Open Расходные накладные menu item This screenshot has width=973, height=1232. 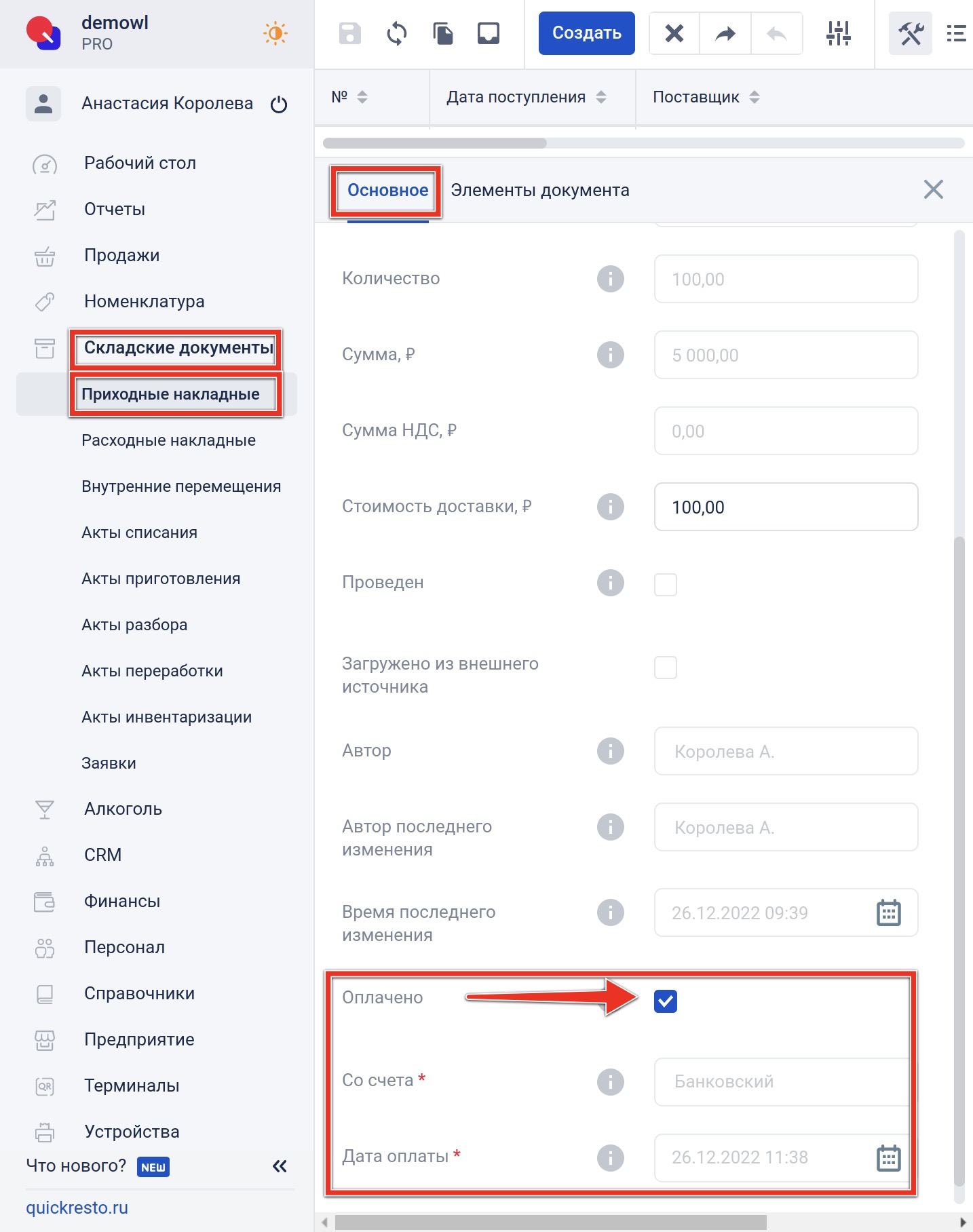[169, 440]
